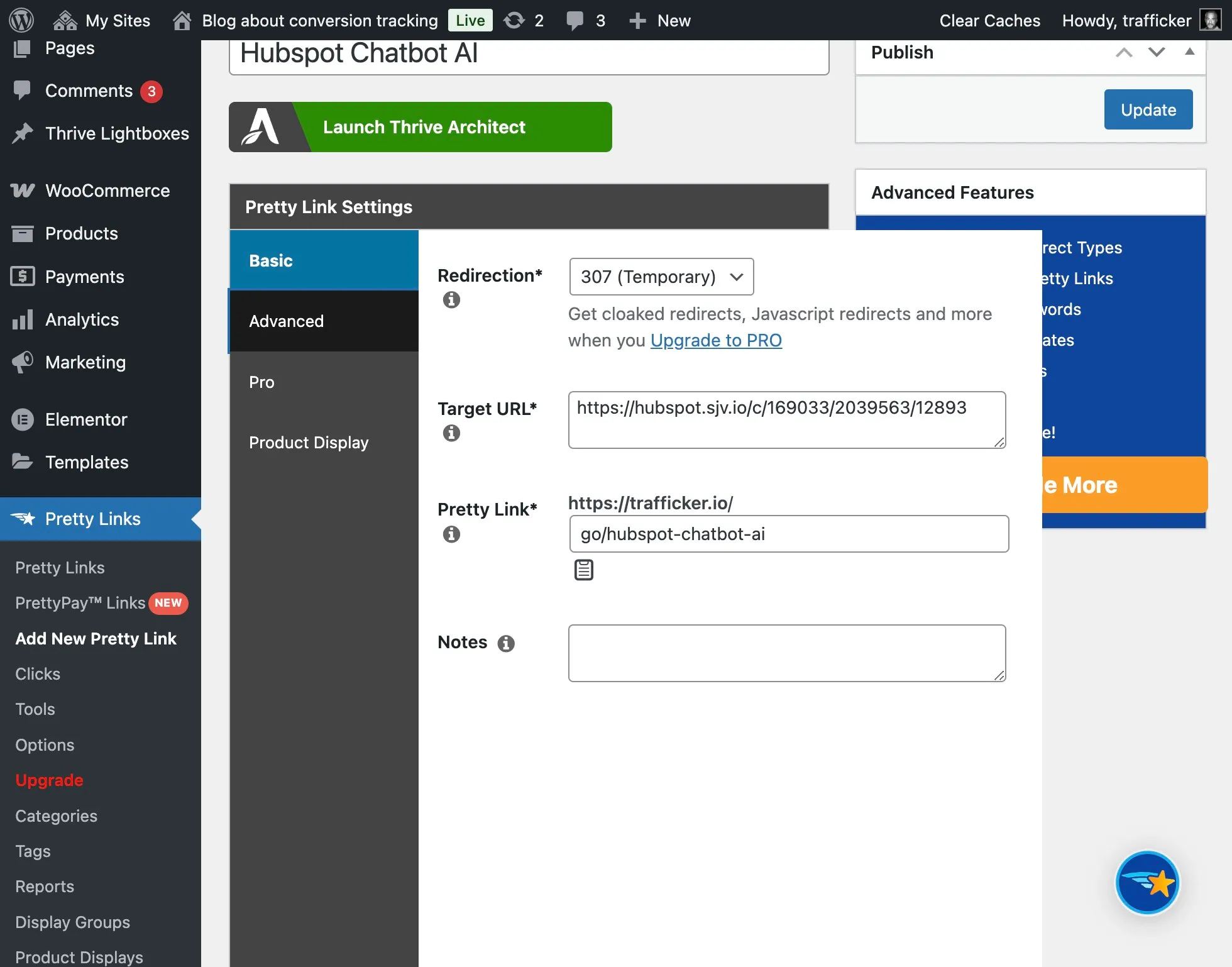Click the Products archive icon
This screenshot has height=967, width=1232.
(23, 233)
